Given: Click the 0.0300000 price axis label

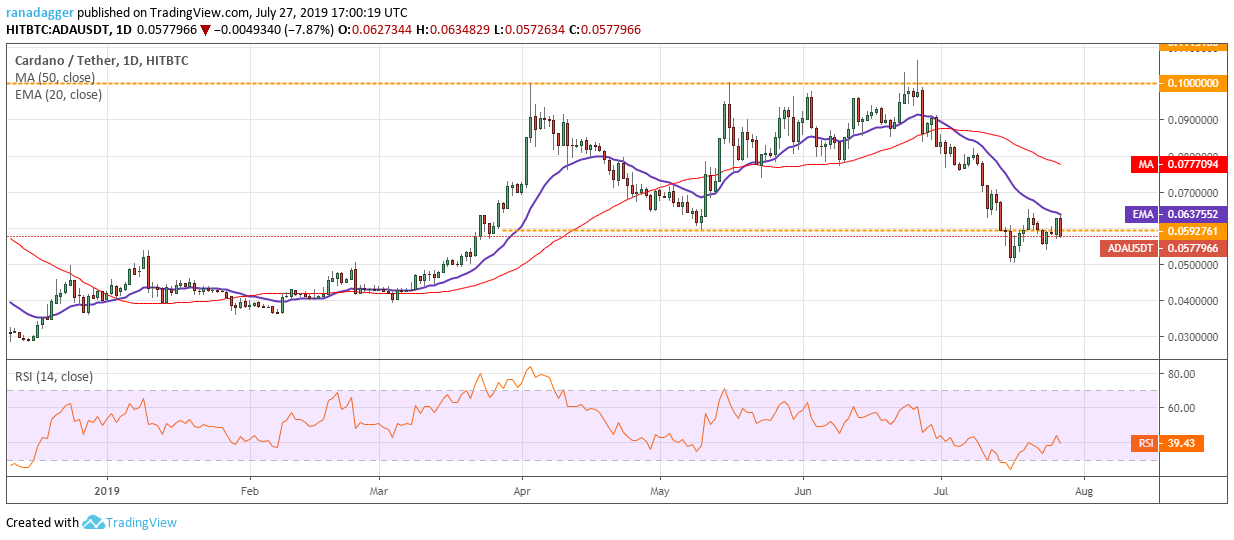Looking at the screenshot, I should pos(1191,338).
